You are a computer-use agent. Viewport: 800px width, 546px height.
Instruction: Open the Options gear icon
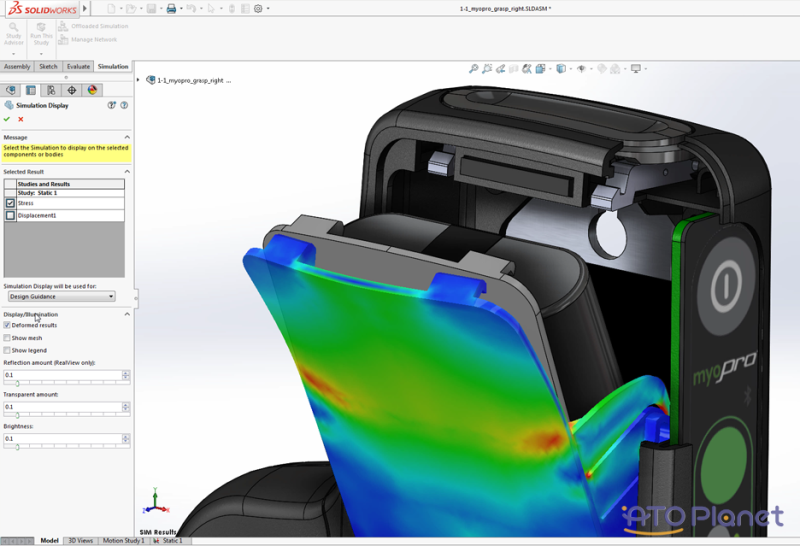pyautogui.click(x=258, y=9)
